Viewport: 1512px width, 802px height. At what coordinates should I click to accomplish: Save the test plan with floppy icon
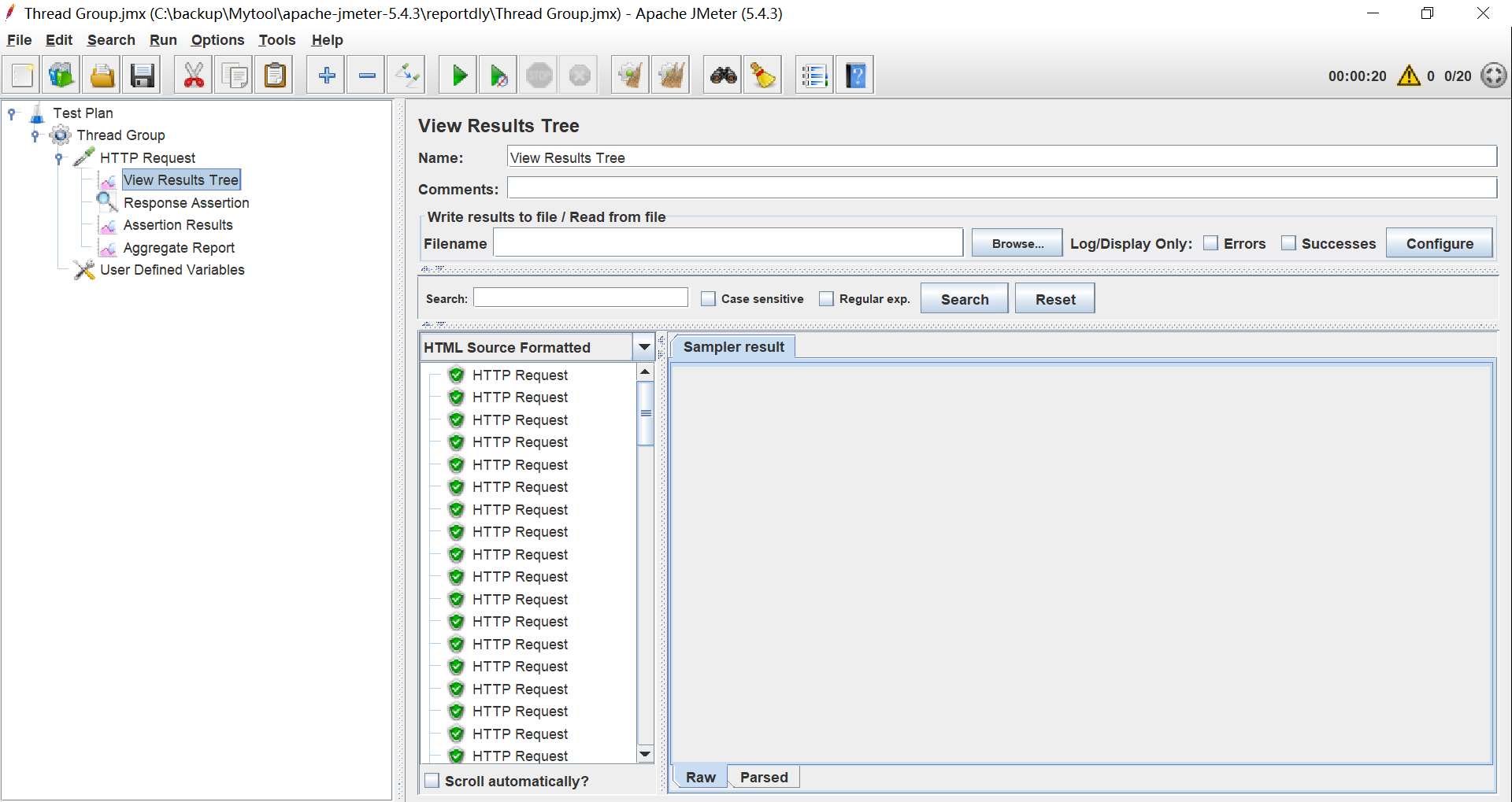143,76
